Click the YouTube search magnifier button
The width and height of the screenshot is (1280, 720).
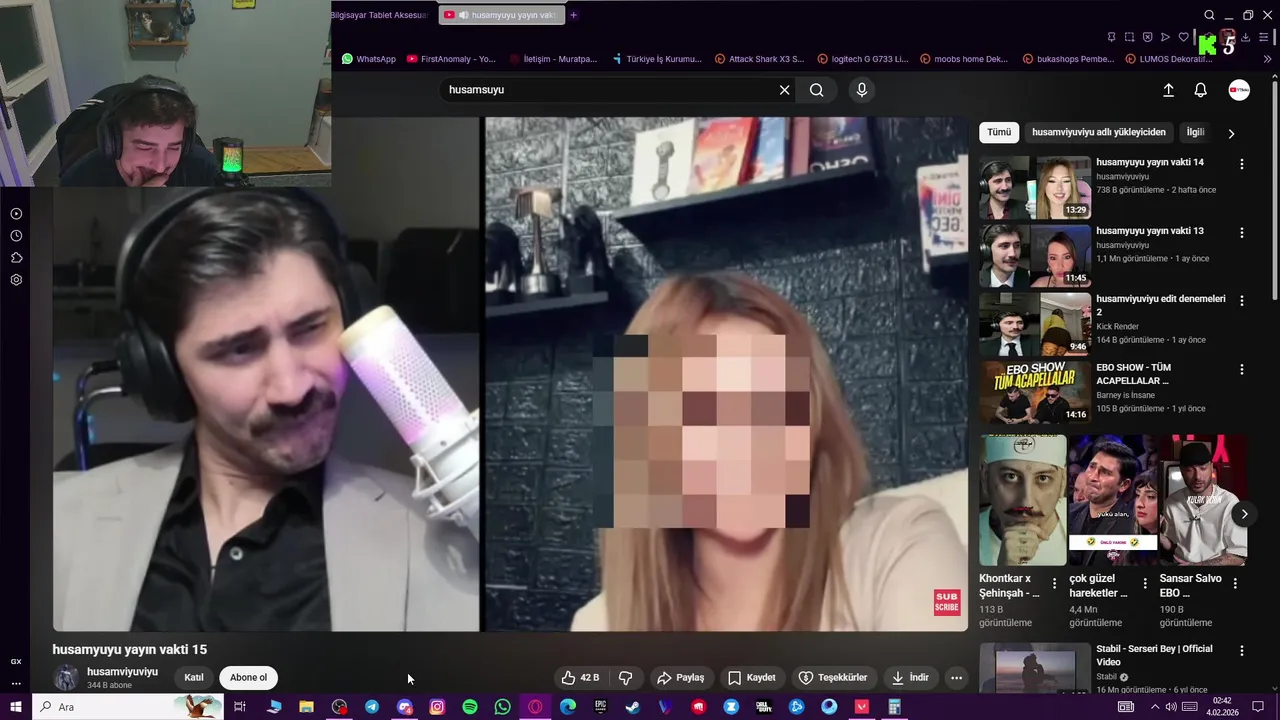pos(817,90)
